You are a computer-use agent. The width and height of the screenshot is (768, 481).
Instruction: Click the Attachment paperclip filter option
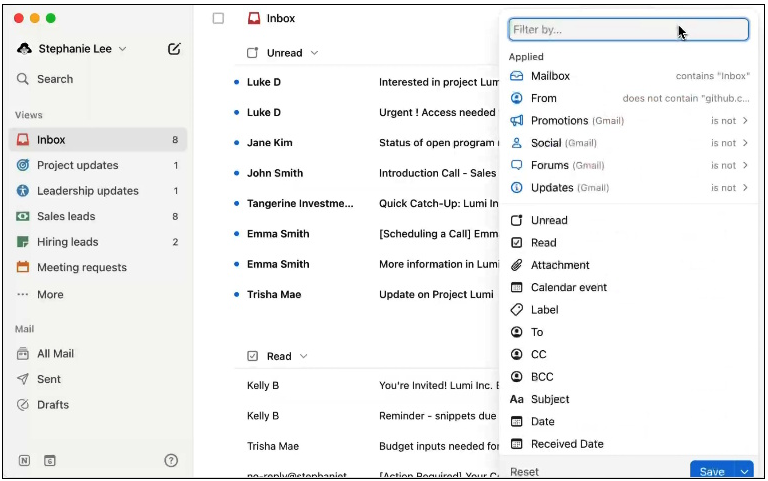tap(559, 265)
